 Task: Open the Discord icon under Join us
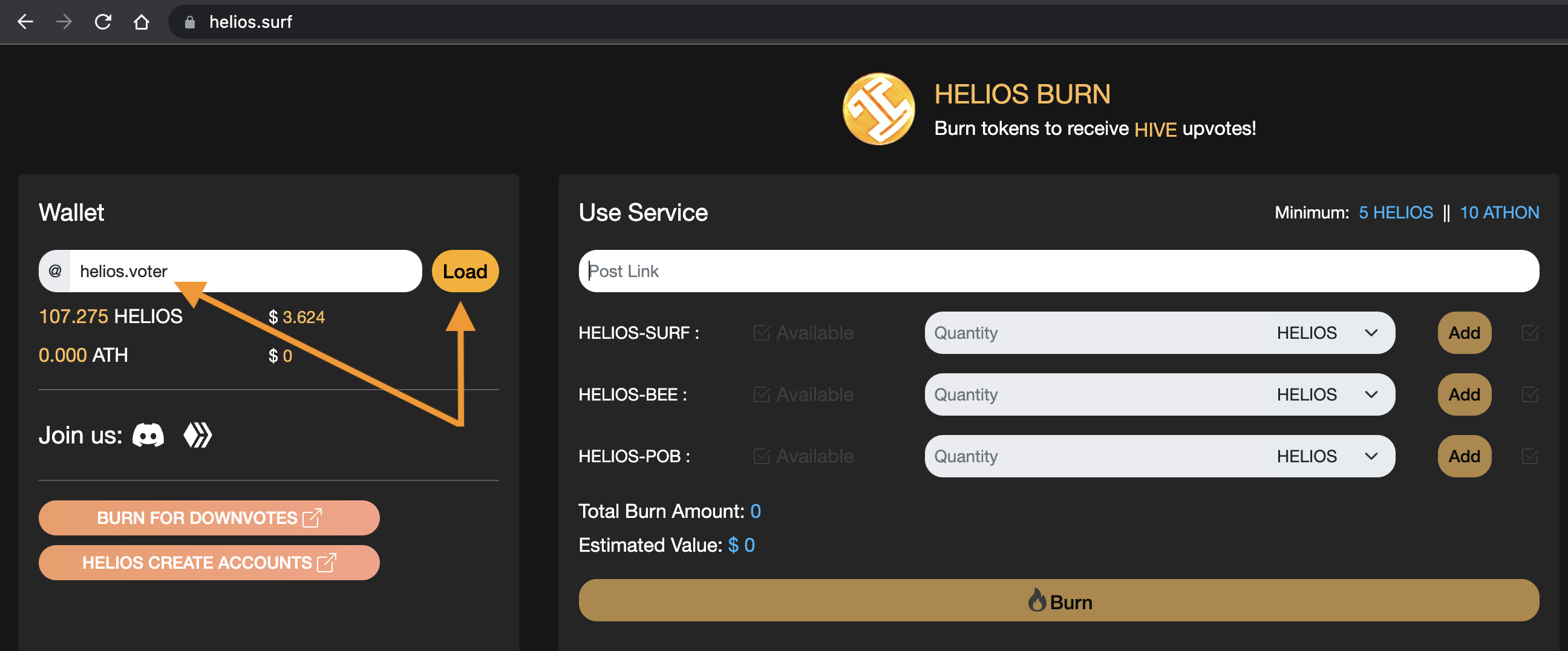point(148,436)
